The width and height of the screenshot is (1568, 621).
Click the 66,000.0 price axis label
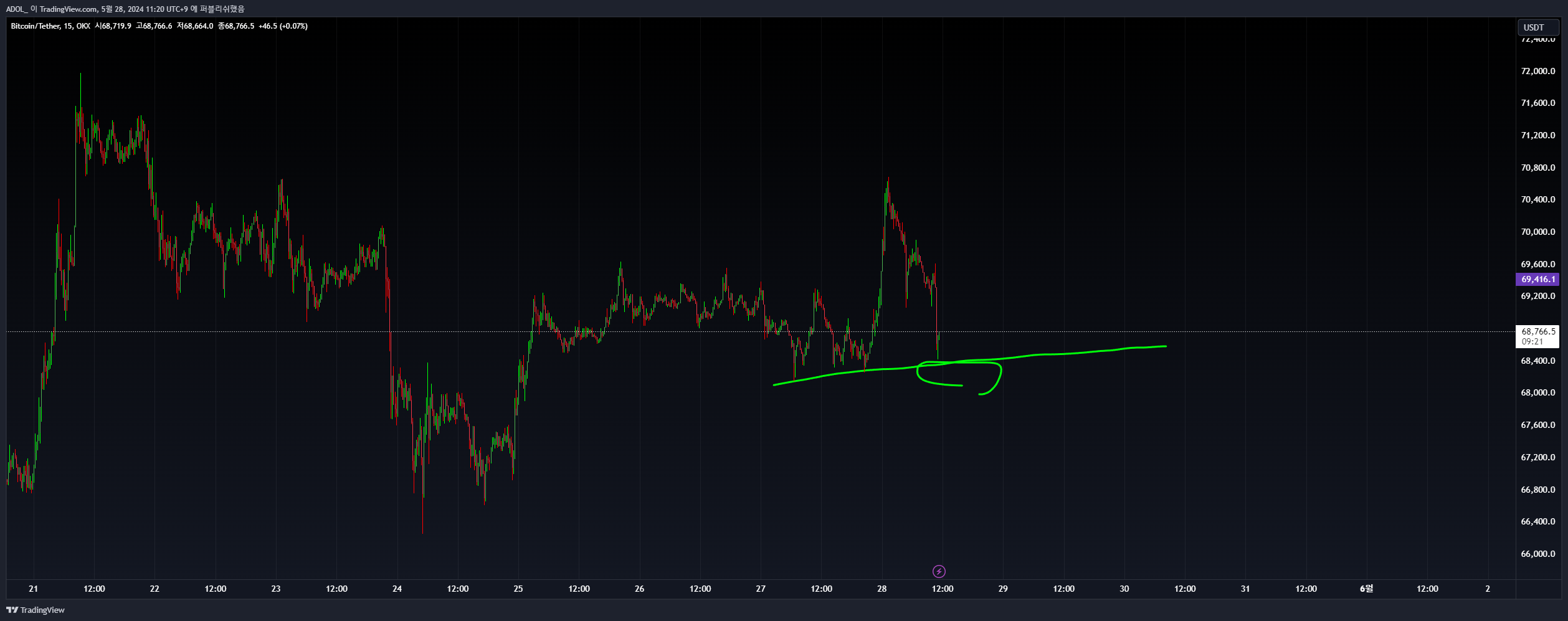point(1538,554)
